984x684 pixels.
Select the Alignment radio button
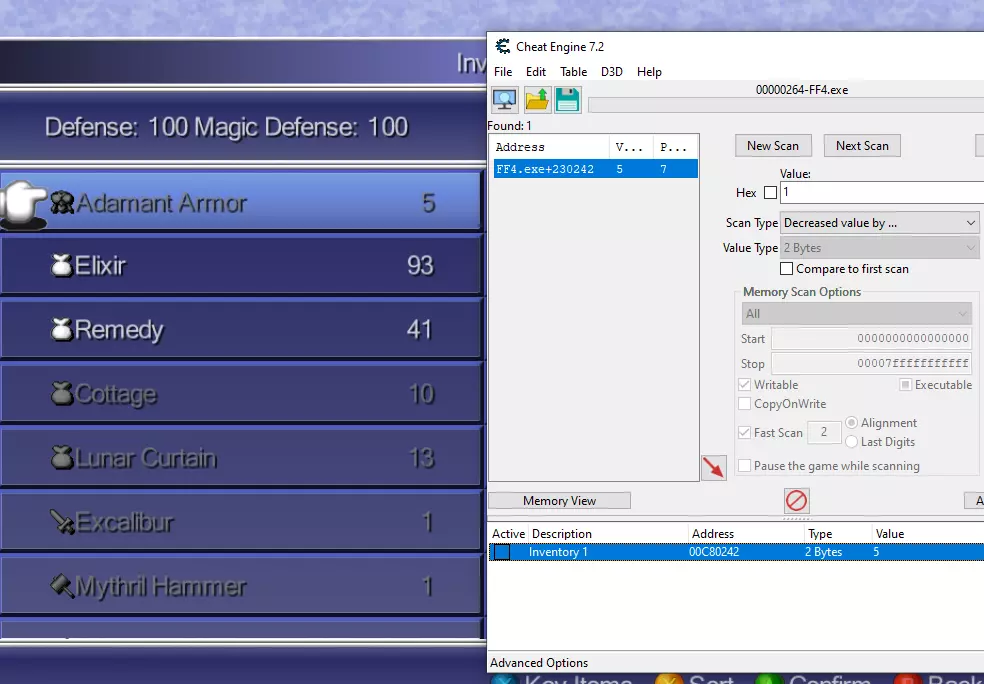pos(852,422)
